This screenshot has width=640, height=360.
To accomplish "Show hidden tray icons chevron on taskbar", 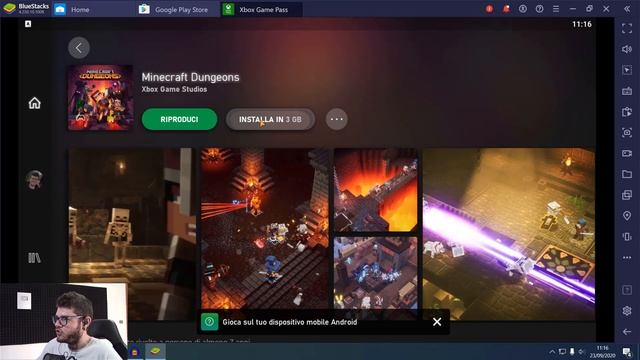I will tap(552, 351).
